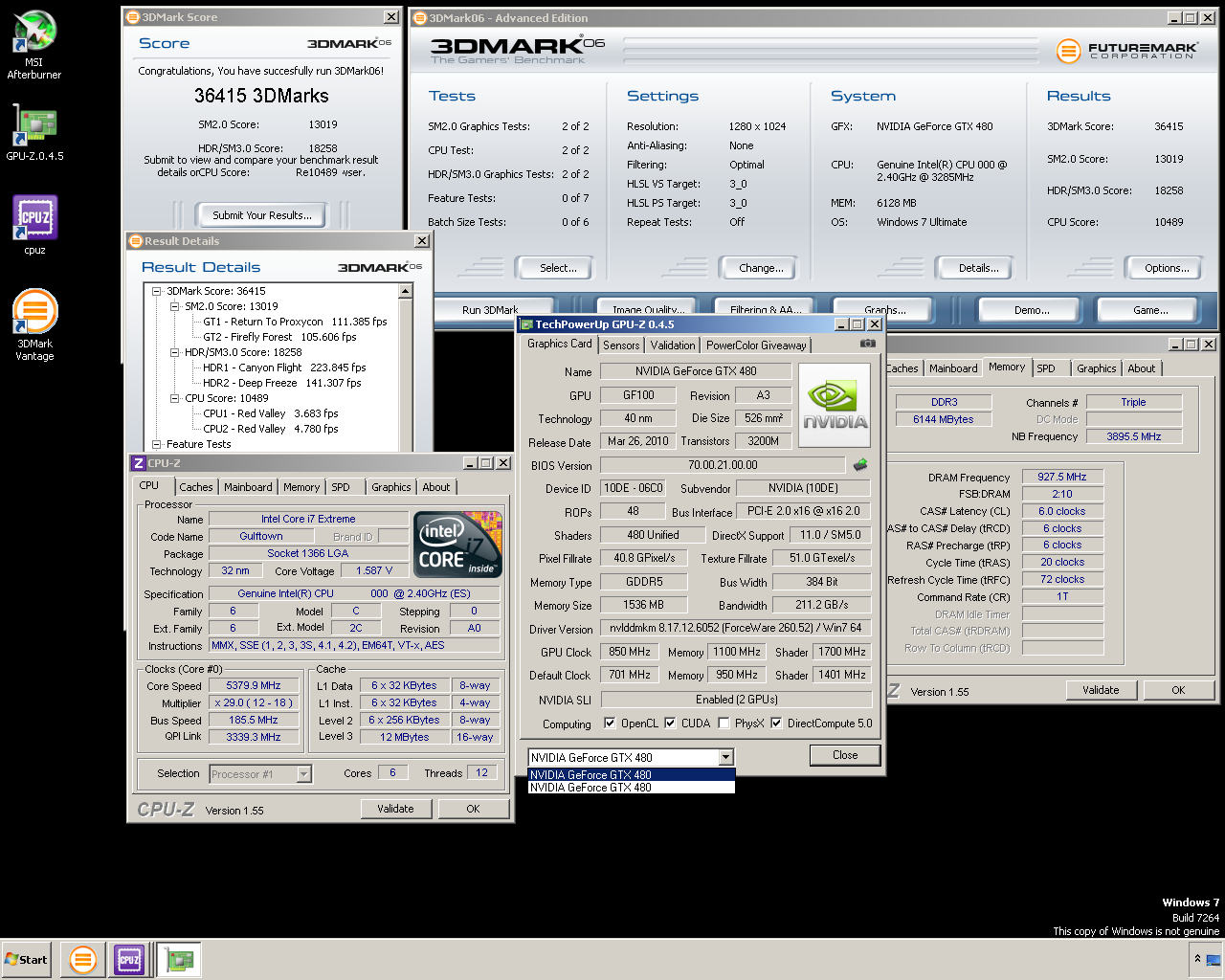Open the Windows Start button
The image size is (1225, 980).
[x=26, y=959]
